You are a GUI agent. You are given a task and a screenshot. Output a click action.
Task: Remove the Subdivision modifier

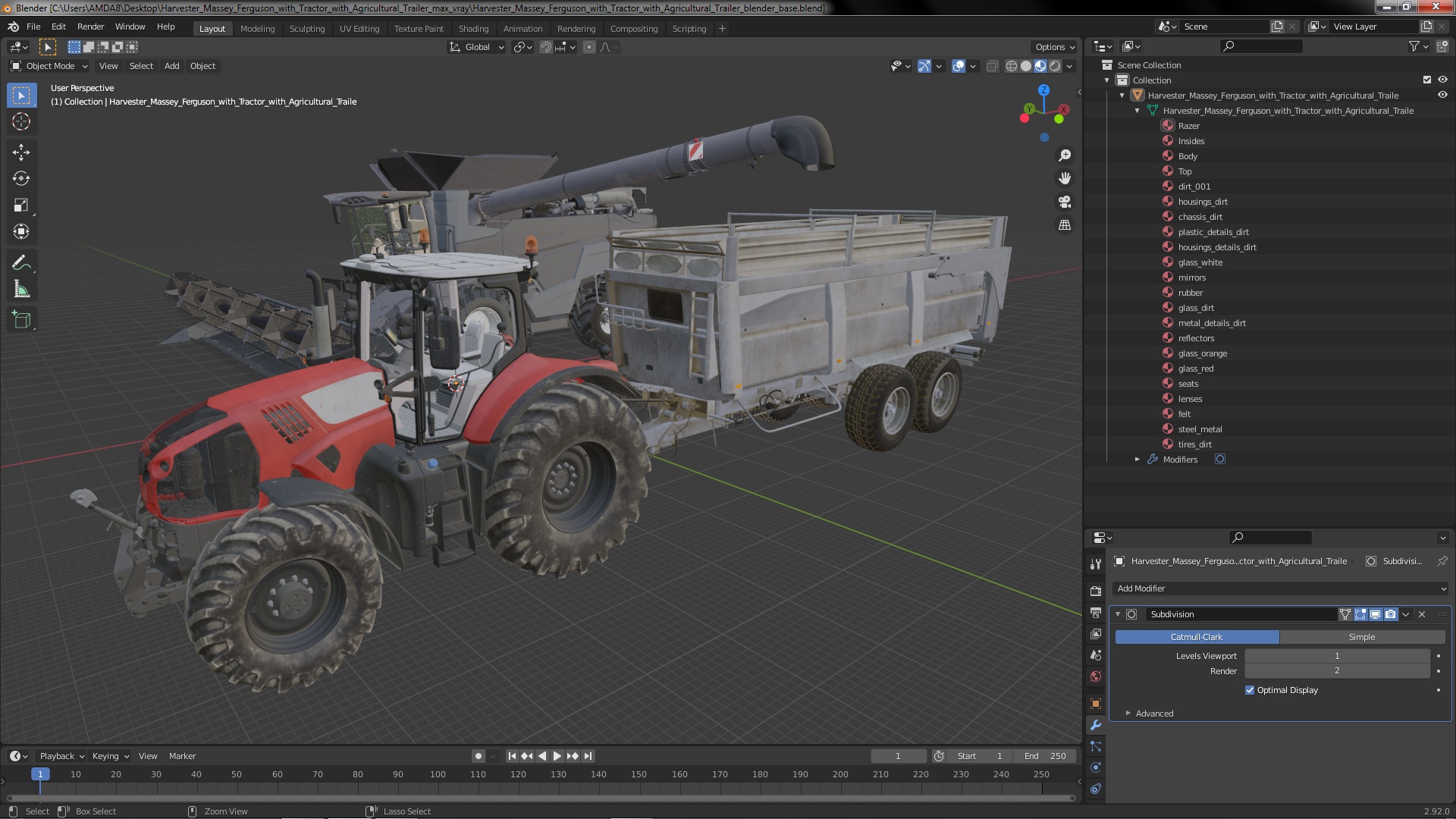click(1422, 614)
